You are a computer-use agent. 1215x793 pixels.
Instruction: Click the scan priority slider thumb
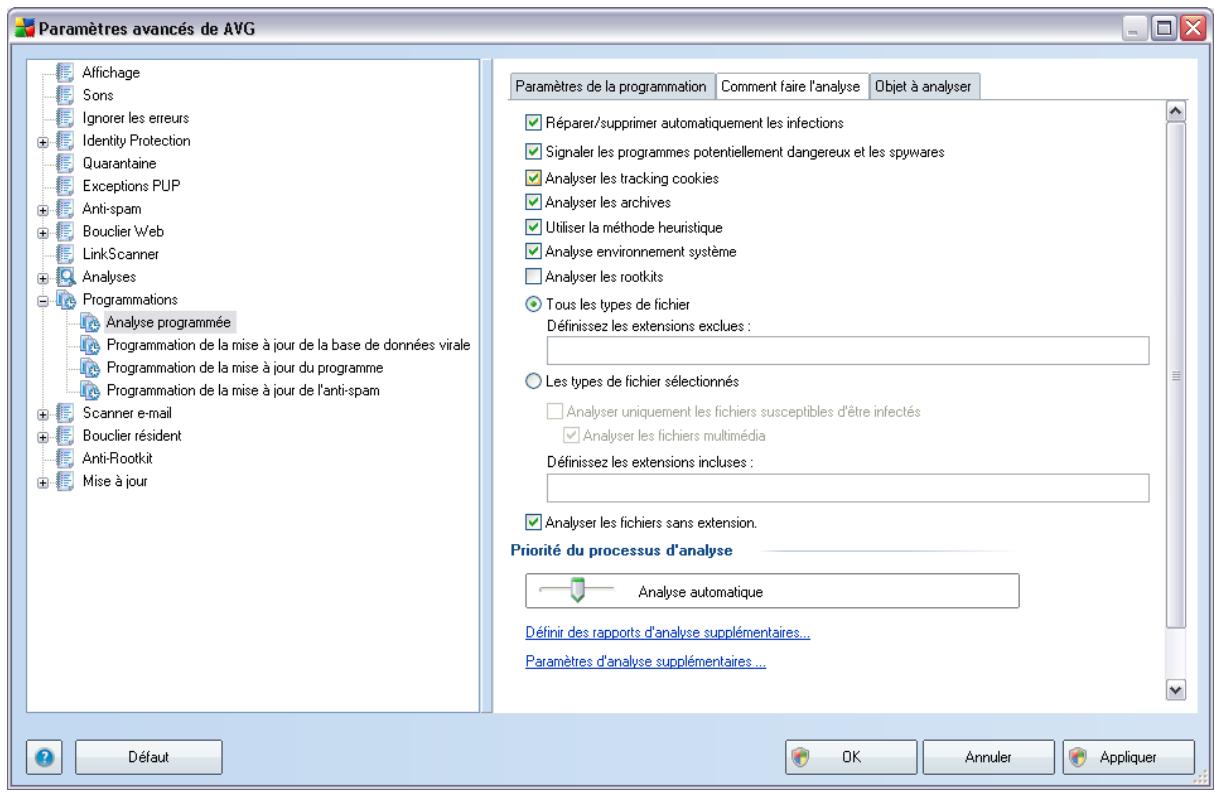576,591
